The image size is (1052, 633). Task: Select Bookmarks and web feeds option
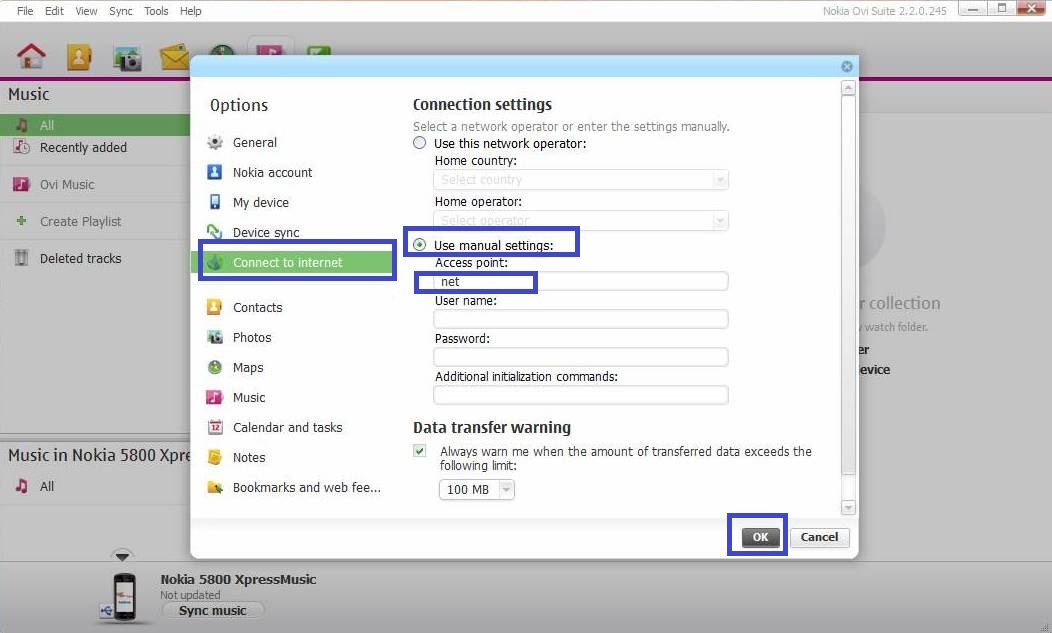pos(307,487)
